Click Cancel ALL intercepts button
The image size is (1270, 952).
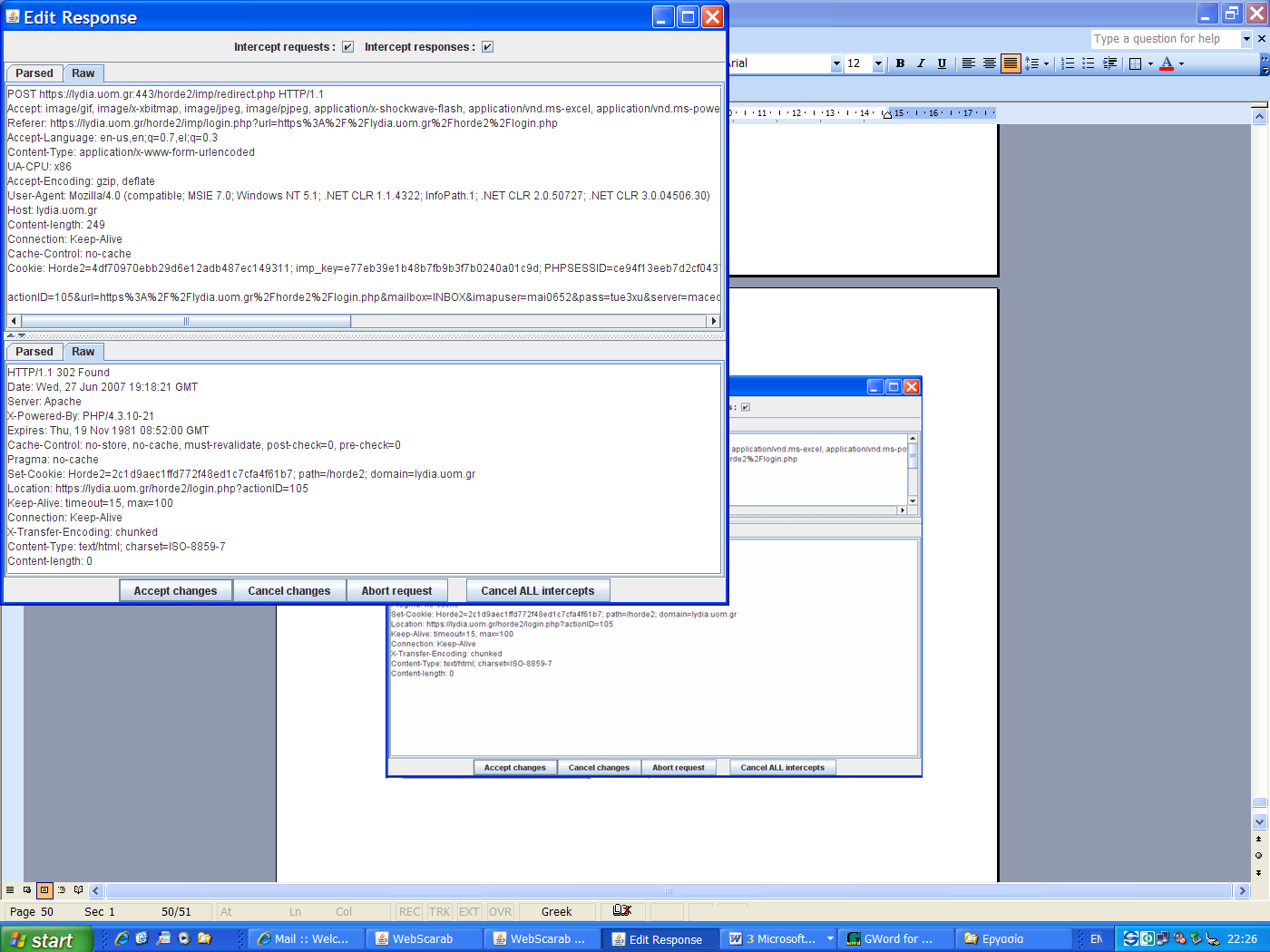point(538,591)
